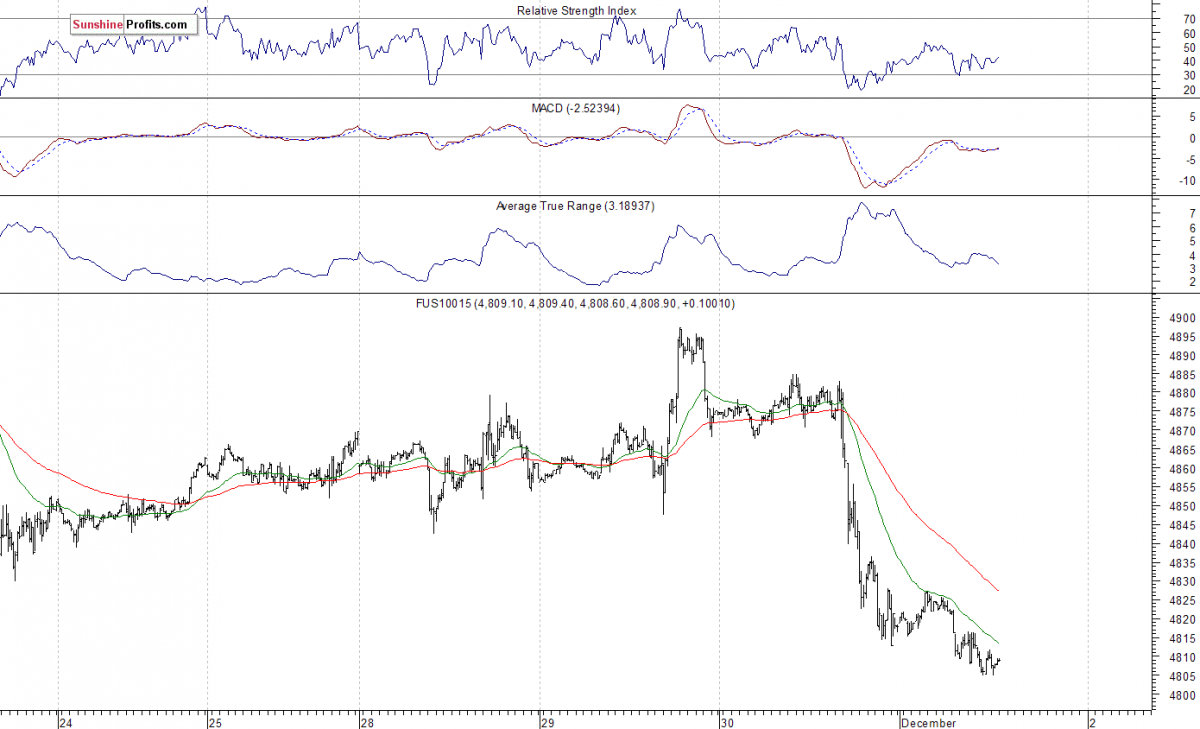Select date label 24 on time axis
Viewport: 1200px width, 729px height.
65,721
